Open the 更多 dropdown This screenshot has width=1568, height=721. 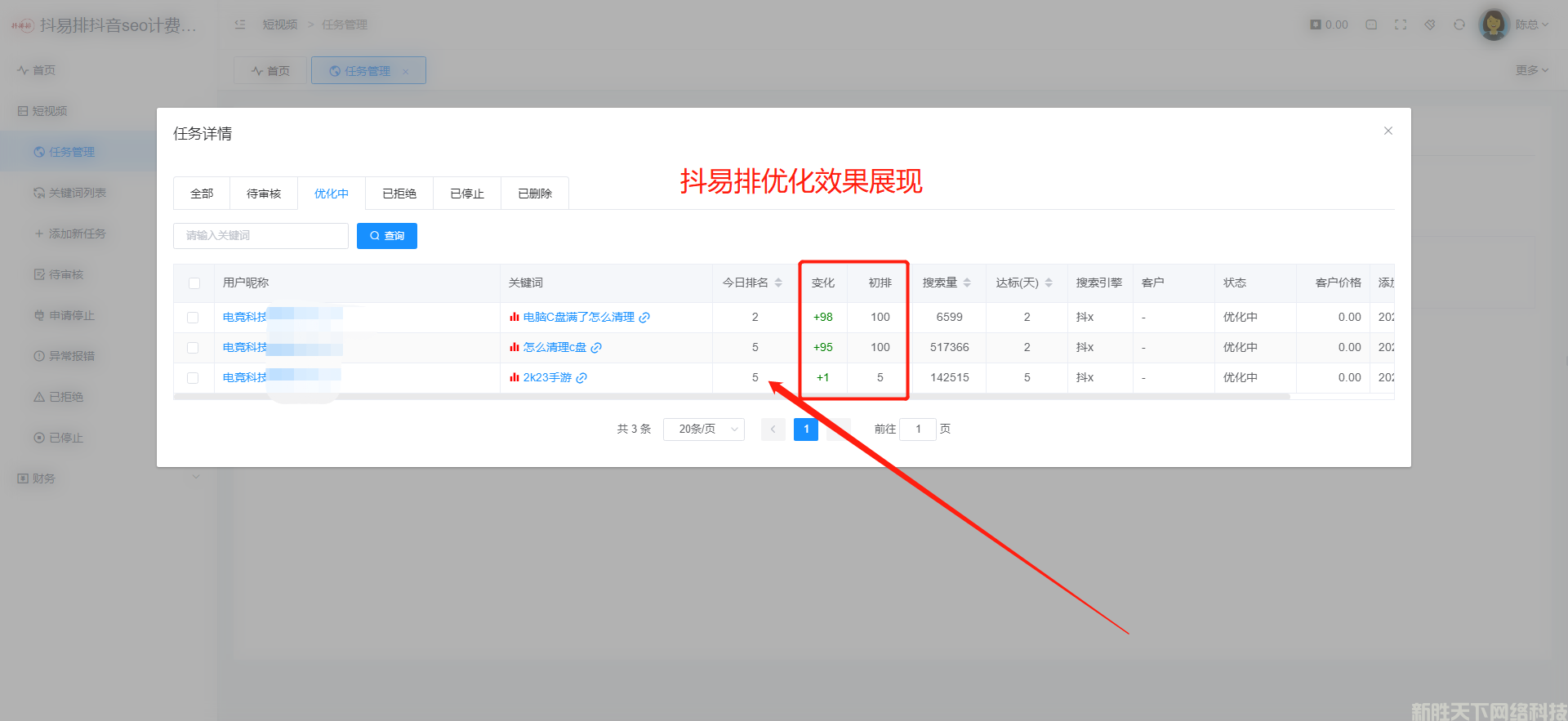(x=1531, y=70)
